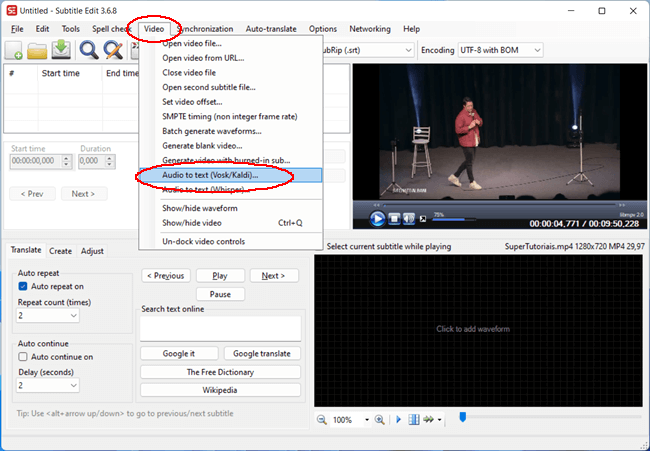This screenshot has height=451, width=650.
Task: Disable the Auto repeat on checkbox
Action: [x=24, y=286]
